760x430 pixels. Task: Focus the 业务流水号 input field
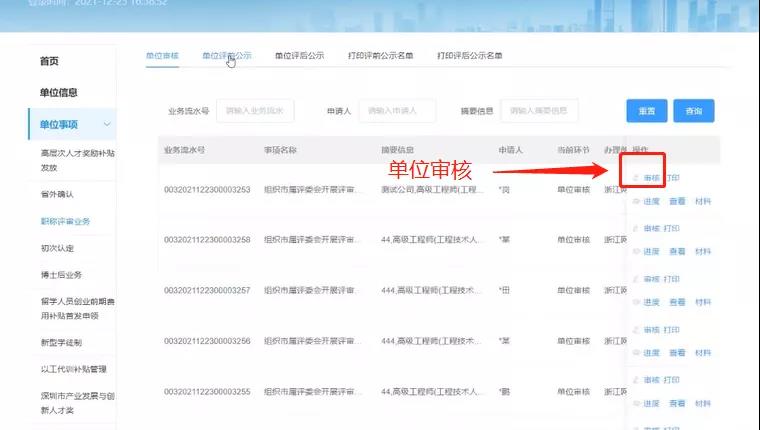pos(255,111)
